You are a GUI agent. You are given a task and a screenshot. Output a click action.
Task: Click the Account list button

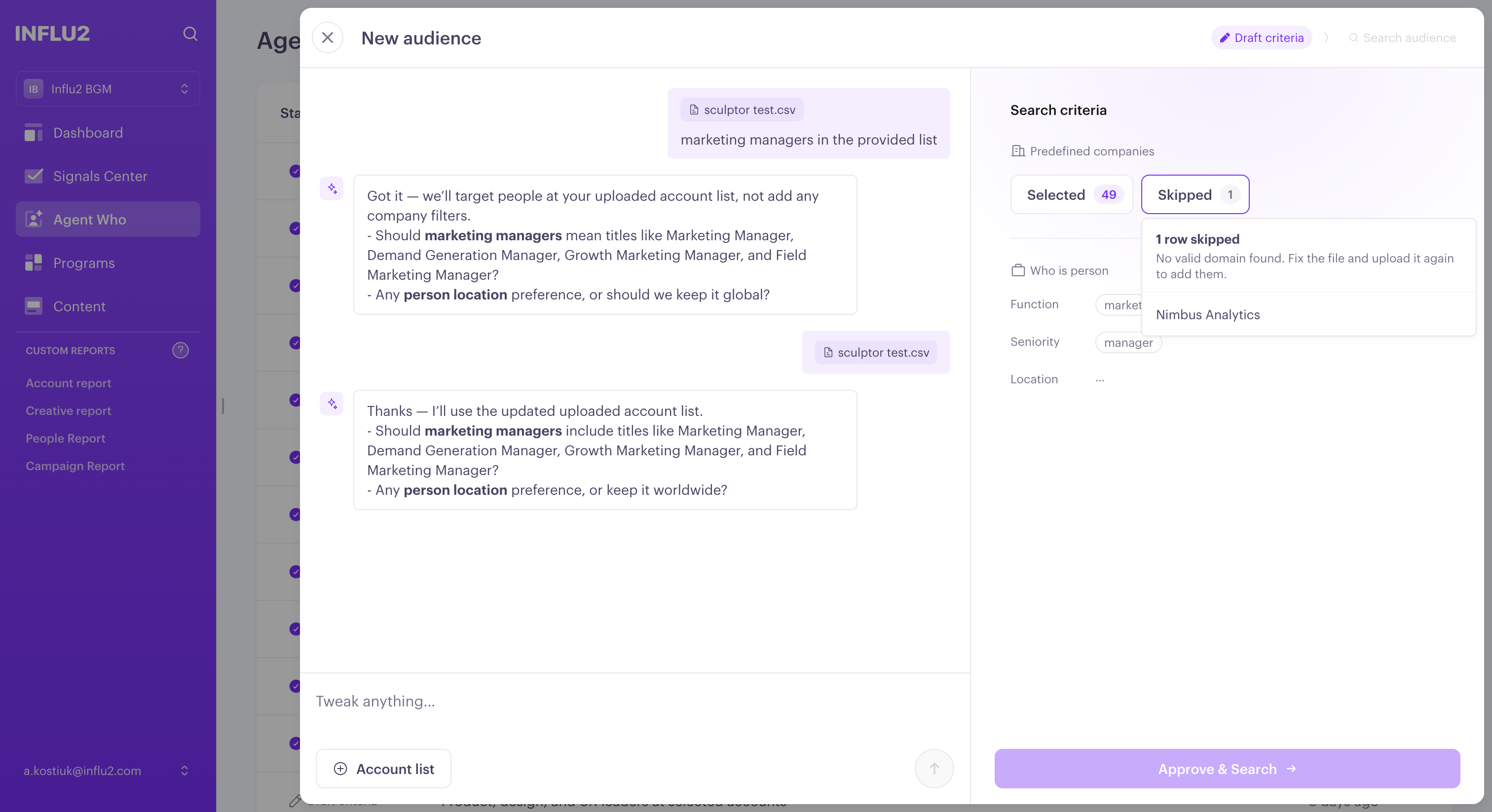pyautogui.click(x=383, y=769)
